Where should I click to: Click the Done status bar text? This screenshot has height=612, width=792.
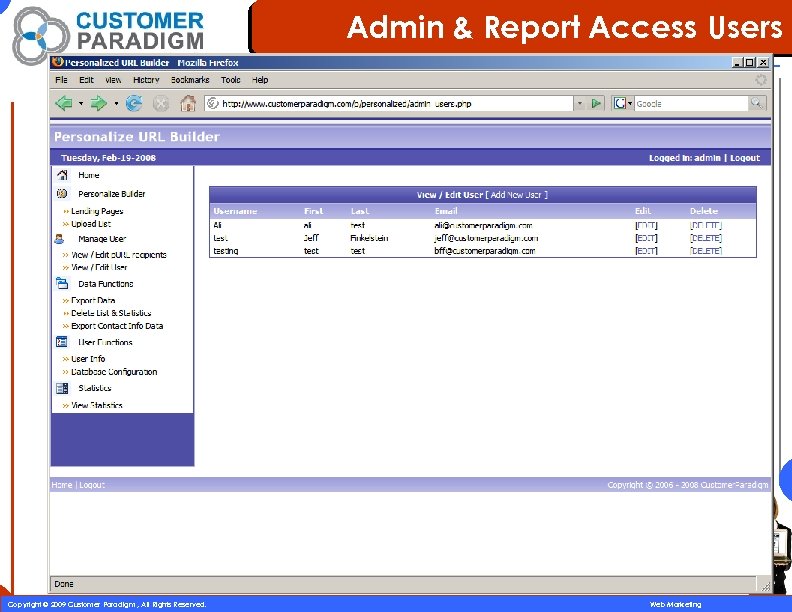[64, 584]
